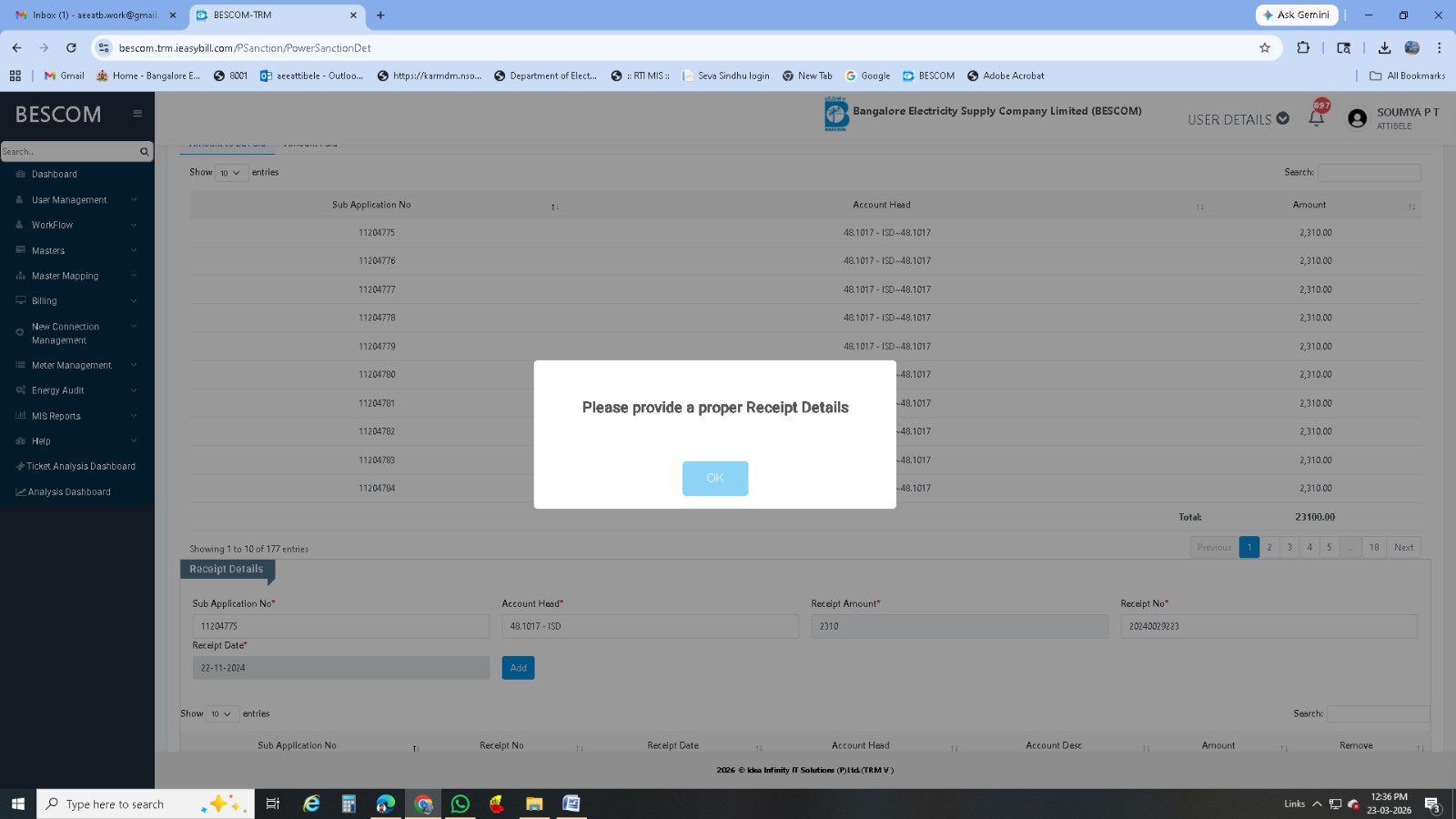This screenshot has height=819, width=1456.
Task: Click sub application number 11204777
Action: (377, 289)
